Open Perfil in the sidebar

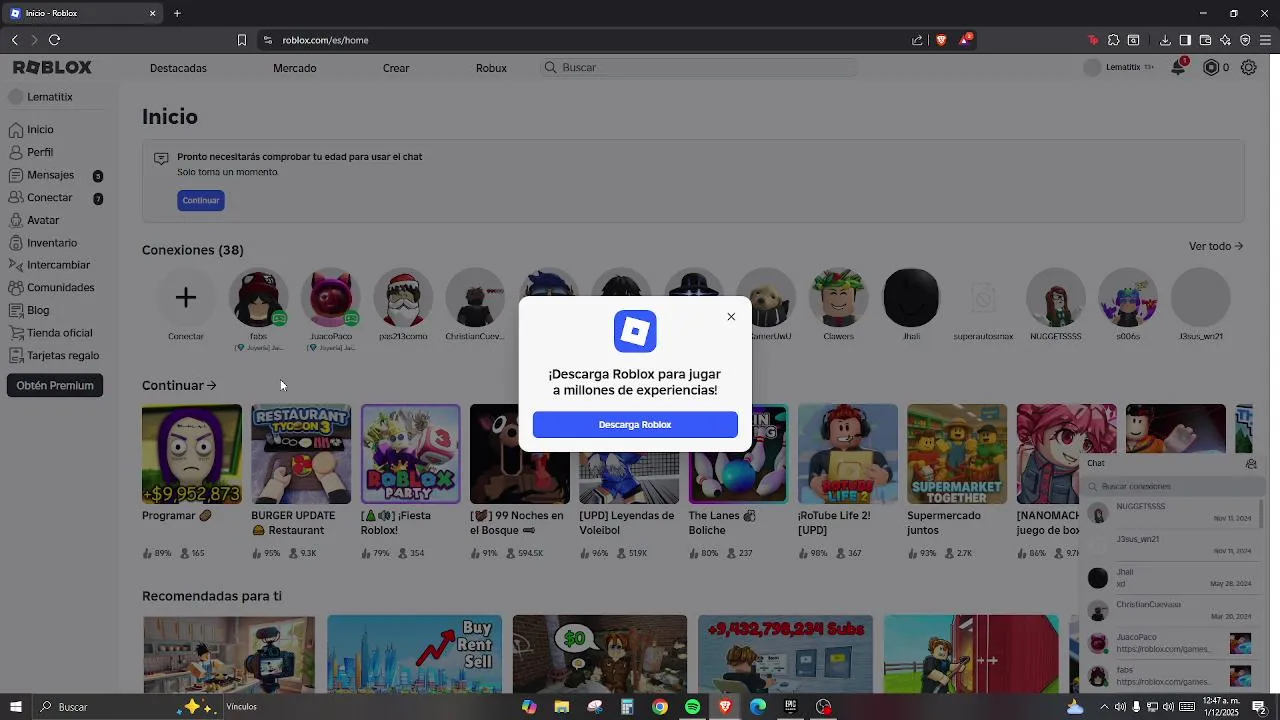point(40,152)
